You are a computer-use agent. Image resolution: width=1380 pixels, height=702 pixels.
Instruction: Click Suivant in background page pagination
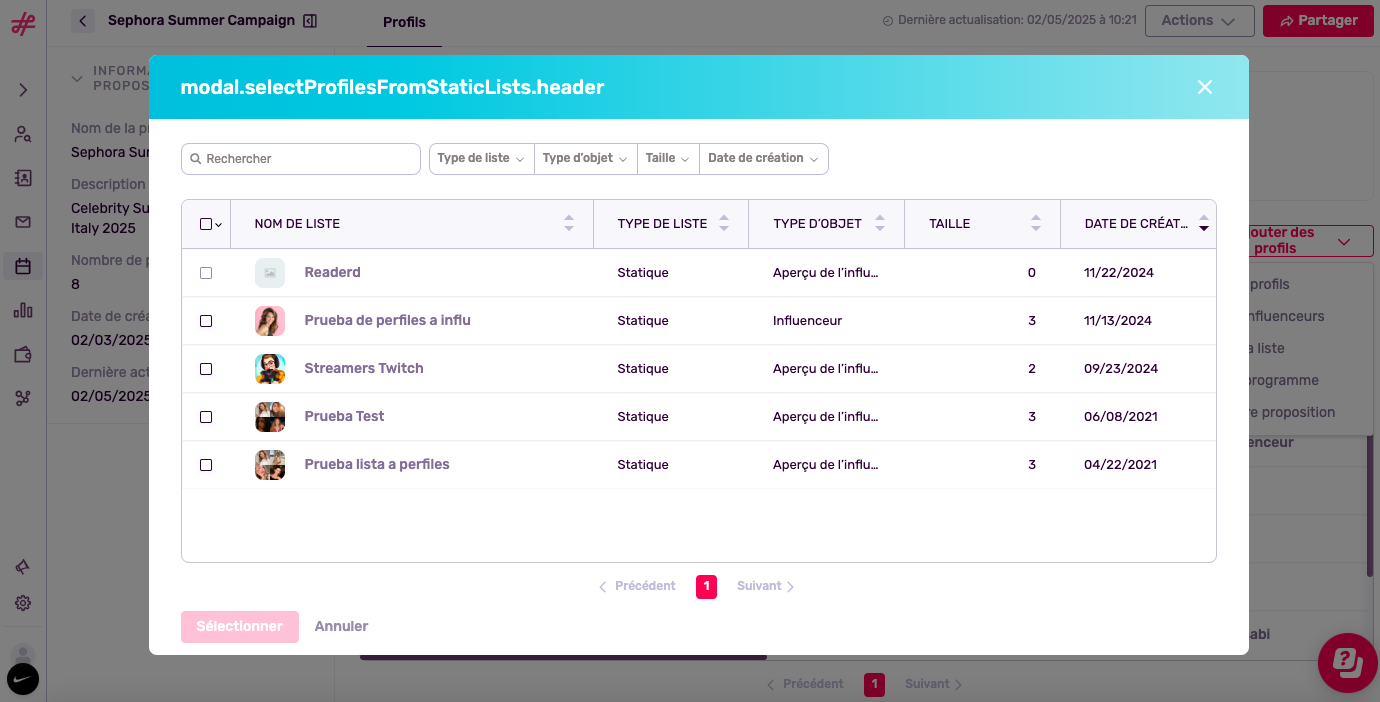934,684
